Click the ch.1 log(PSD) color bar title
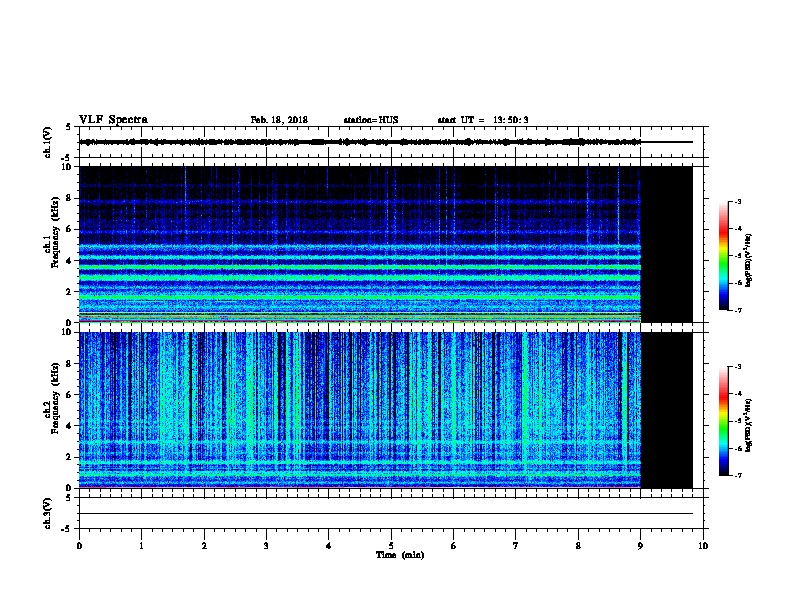 (749, 260)
